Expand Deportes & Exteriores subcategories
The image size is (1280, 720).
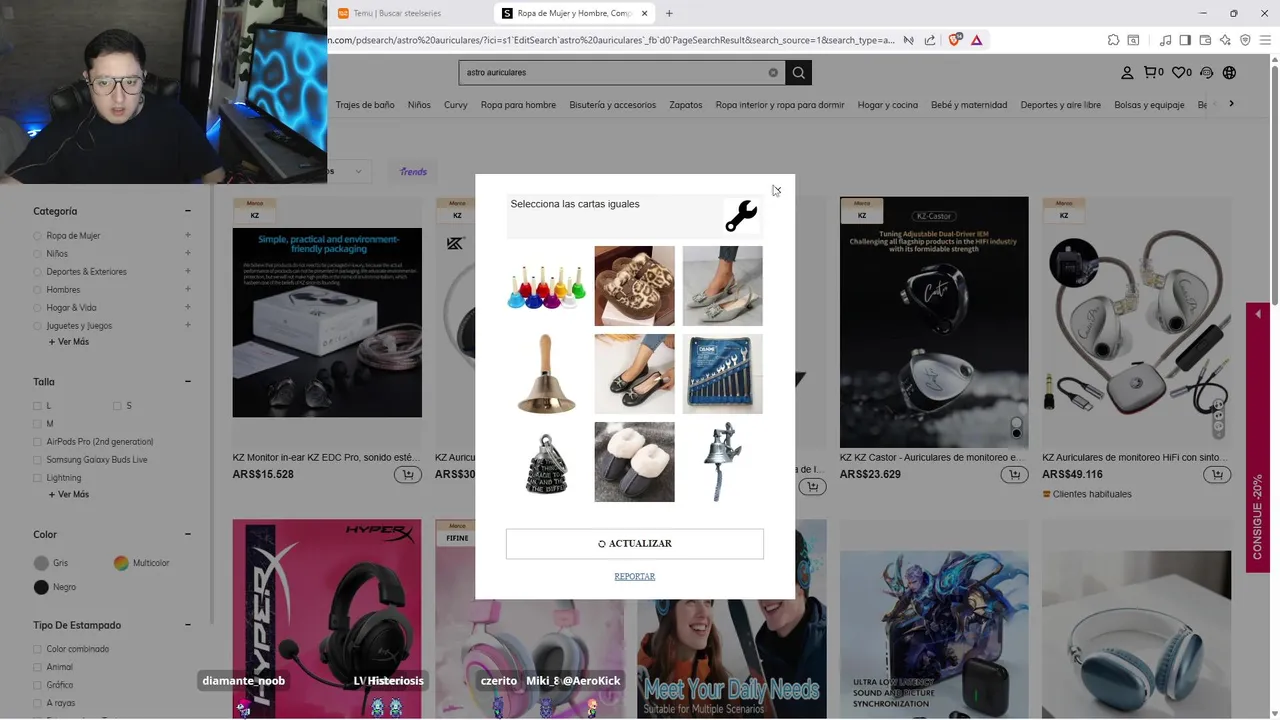point(187,271)
